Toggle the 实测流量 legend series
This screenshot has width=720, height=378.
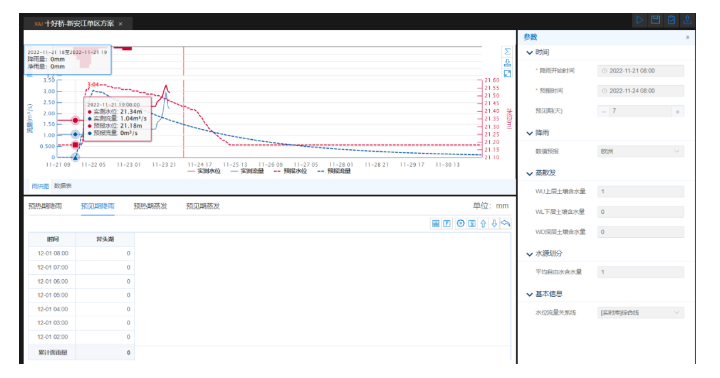[x=248, y=171]
